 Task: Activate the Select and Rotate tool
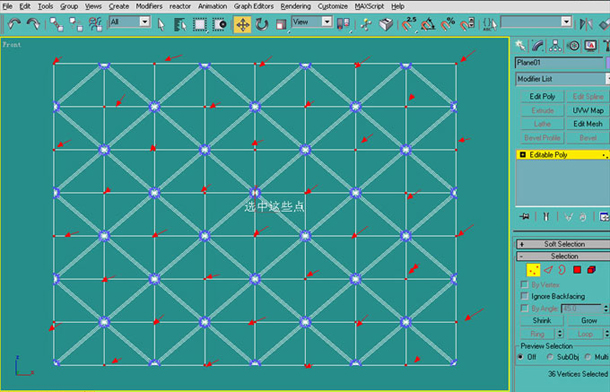[x=262, y=24]
